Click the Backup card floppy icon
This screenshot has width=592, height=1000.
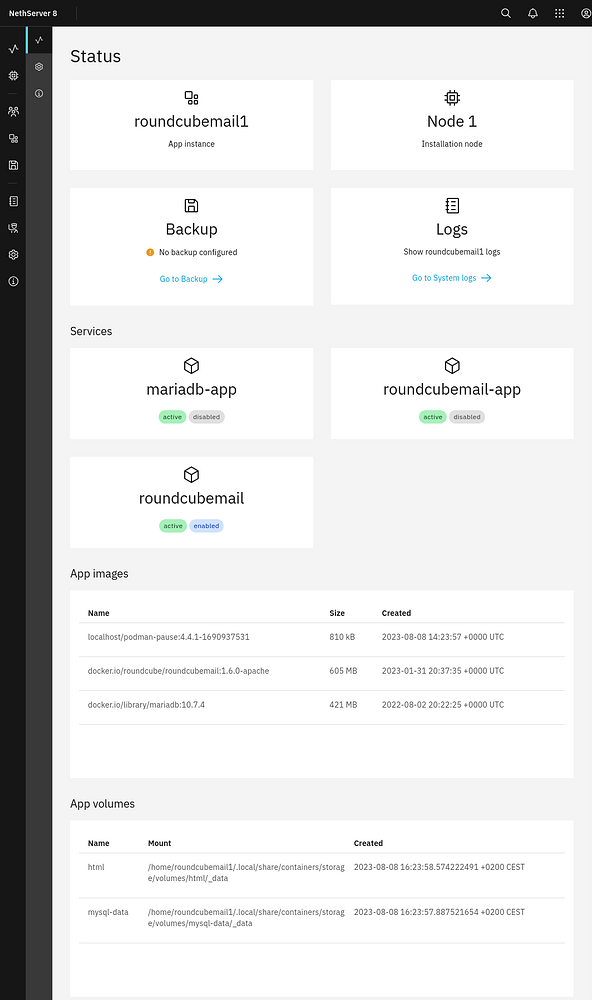191,205
